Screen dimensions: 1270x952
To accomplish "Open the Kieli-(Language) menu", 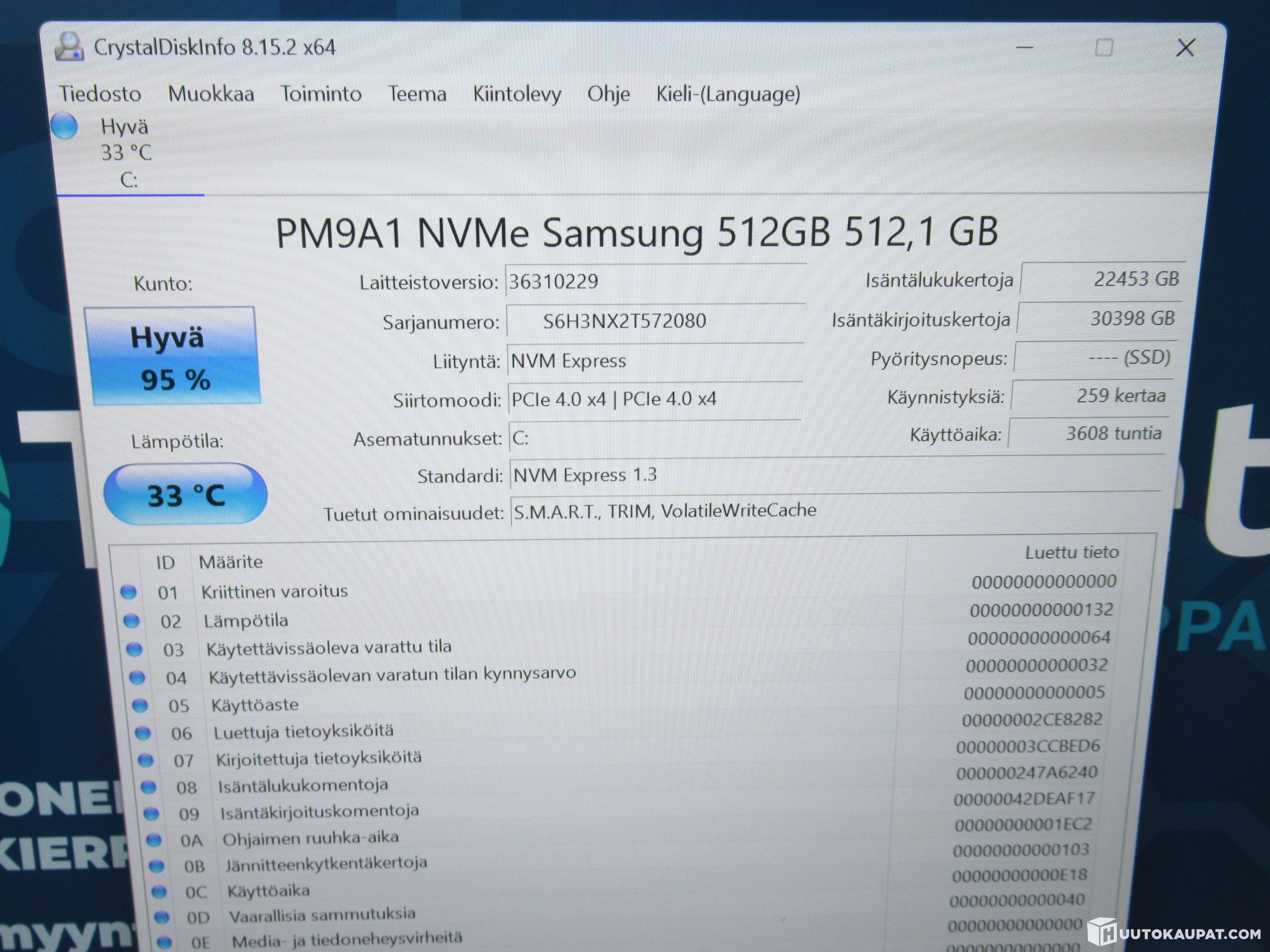I will click(x=728, y=94).
